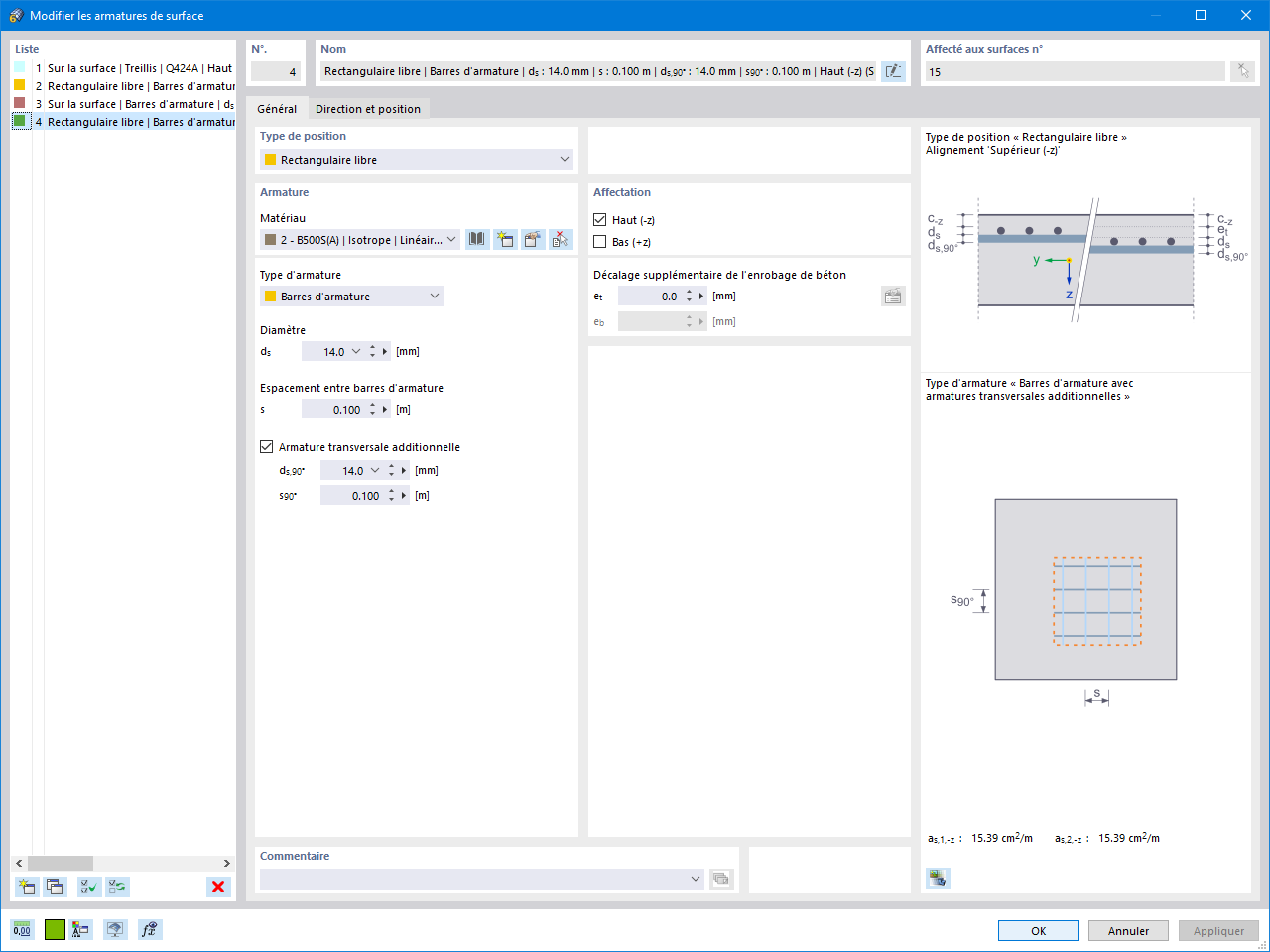
Task: Click the edit material icon
Action: [533, 239]
